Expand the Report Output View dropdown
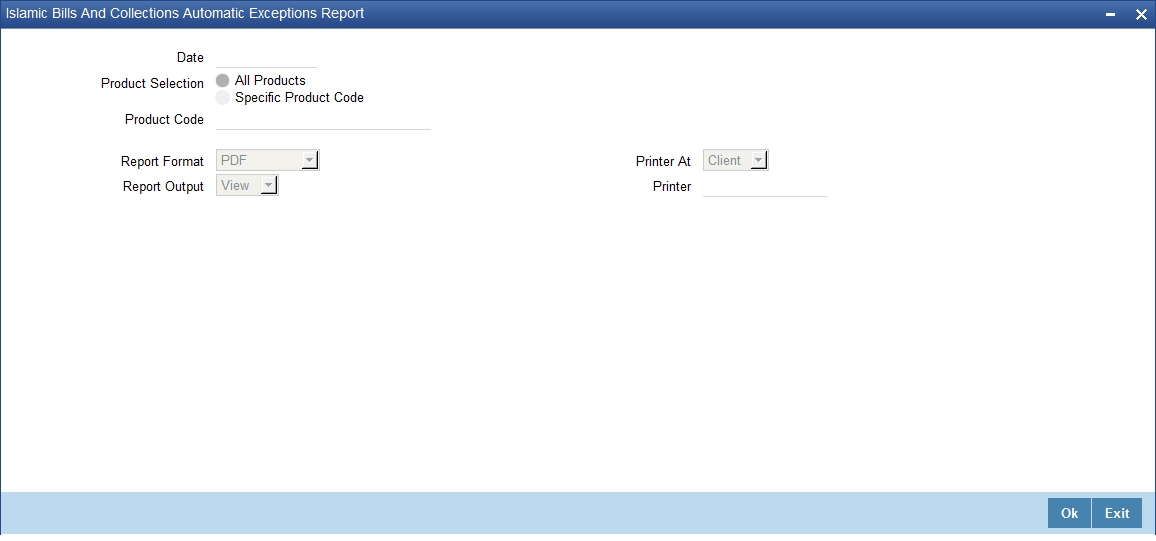Screen dimensions: 1156x541 coord(247,185)
